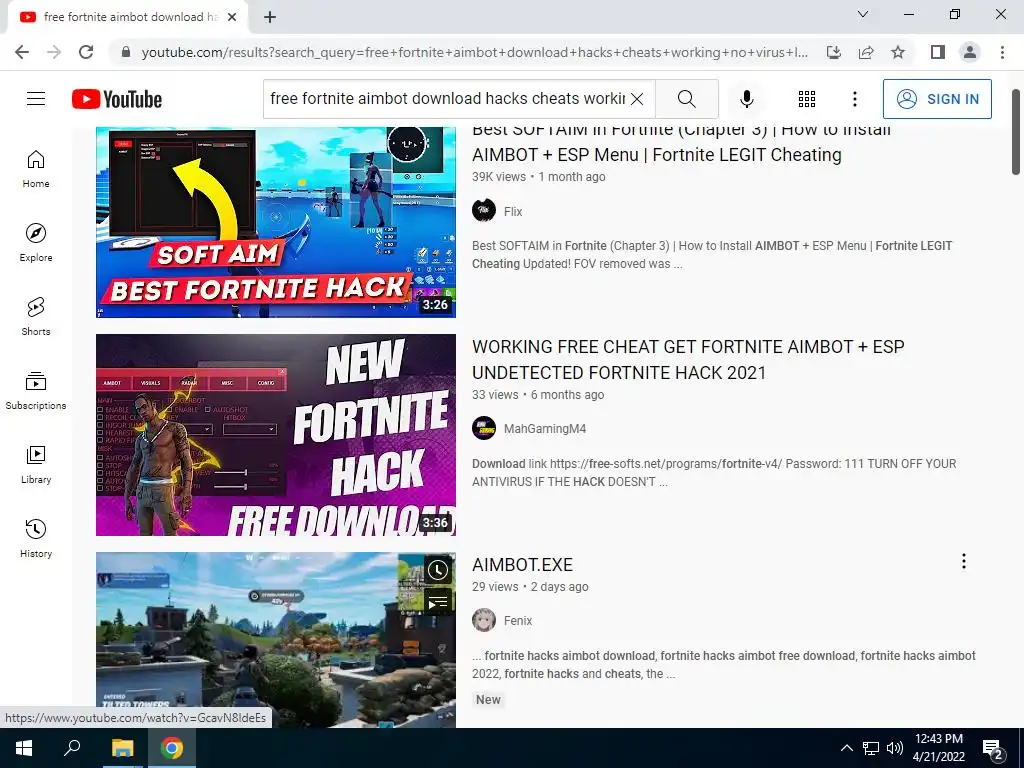Open Shorts in the sidebar
Image resolution: width=1024 pixels, height=768 pixels.
(x=36, y=317)
